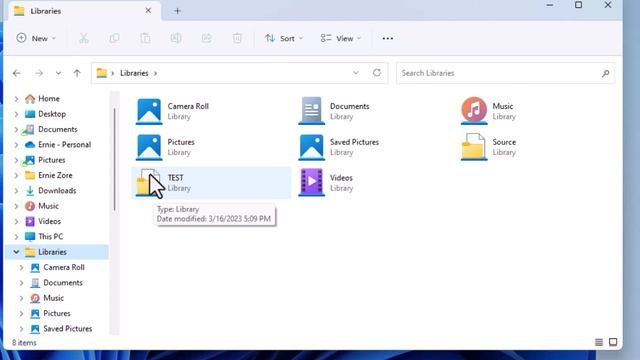Go forward with the right arrow
This screenshot has width=640, height=360.
coord(39,73)
